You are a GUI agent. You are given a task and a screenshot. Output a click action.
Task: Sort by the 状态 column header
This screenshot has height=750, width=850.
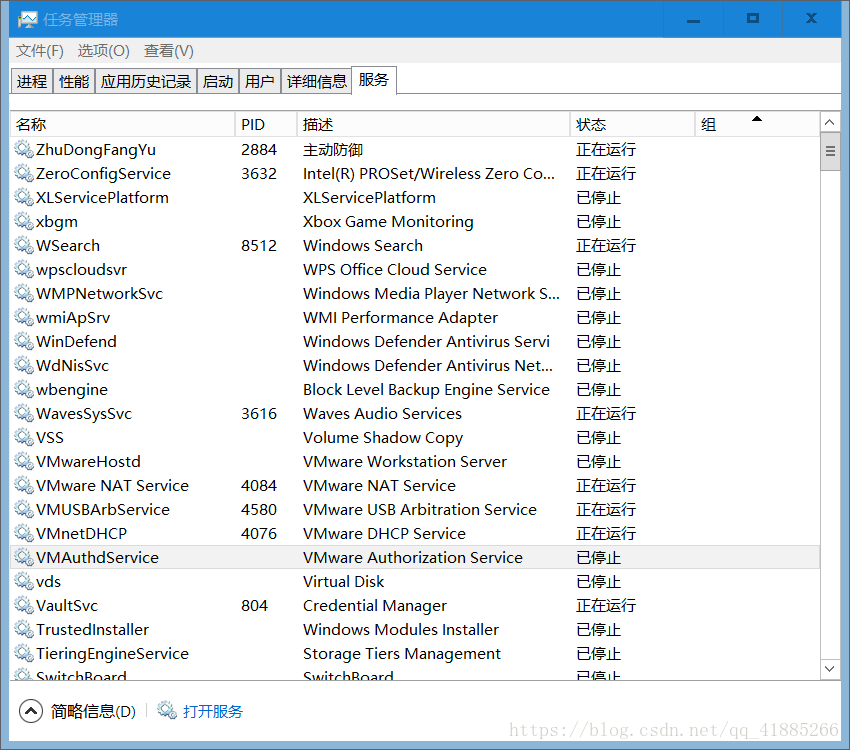pos(633,124)
